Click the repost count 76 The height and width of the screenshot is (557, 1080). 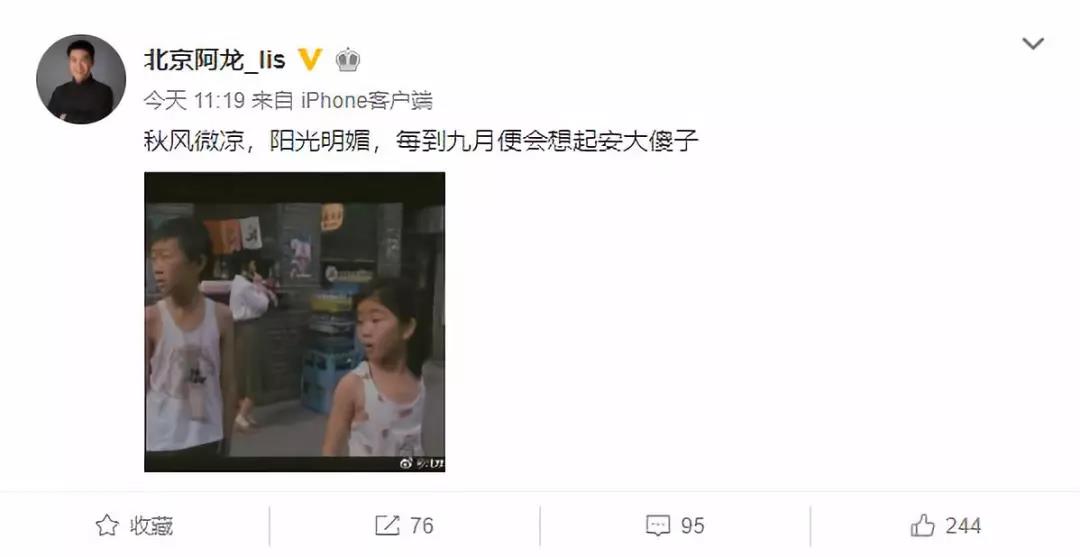[x=422, y=527]
